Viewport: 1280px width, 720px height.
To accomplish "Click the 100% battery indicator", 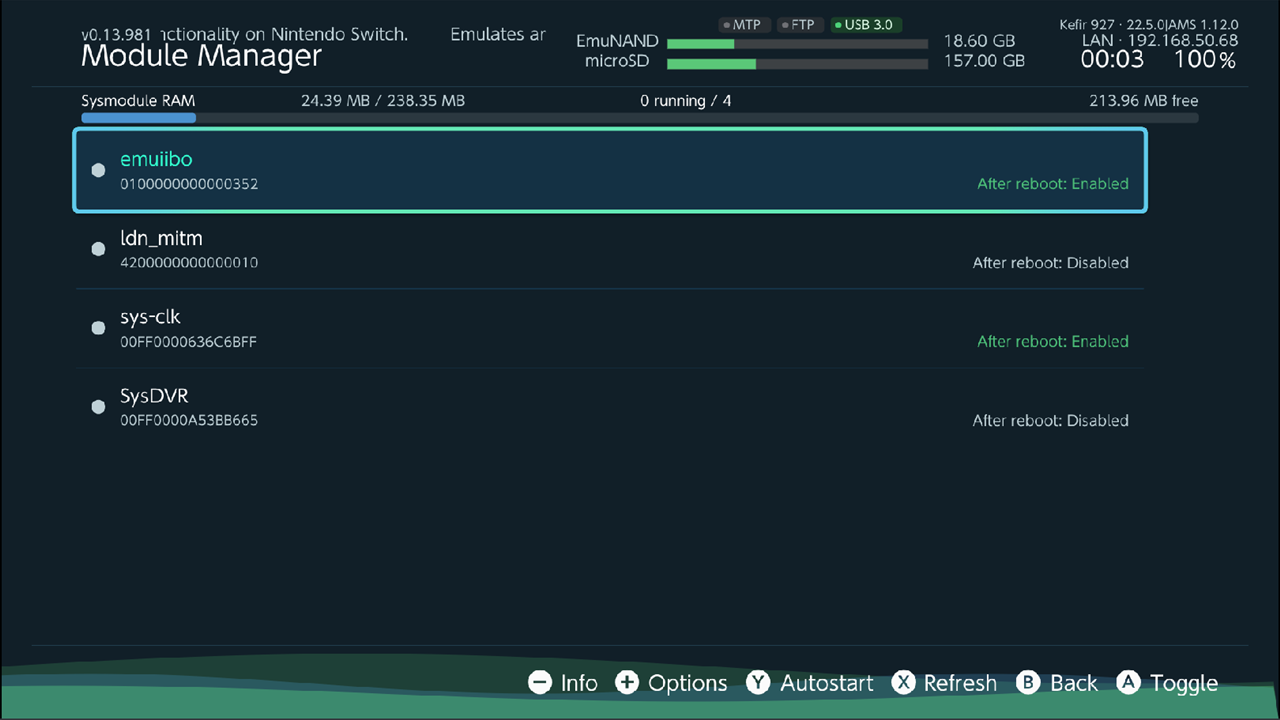I will point(1205,60).
